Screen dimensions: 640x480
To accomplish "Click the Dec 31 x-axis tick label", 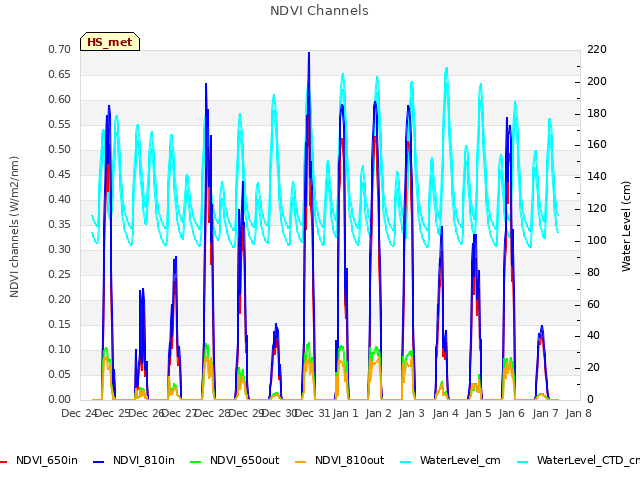I will tap(312, 413).
